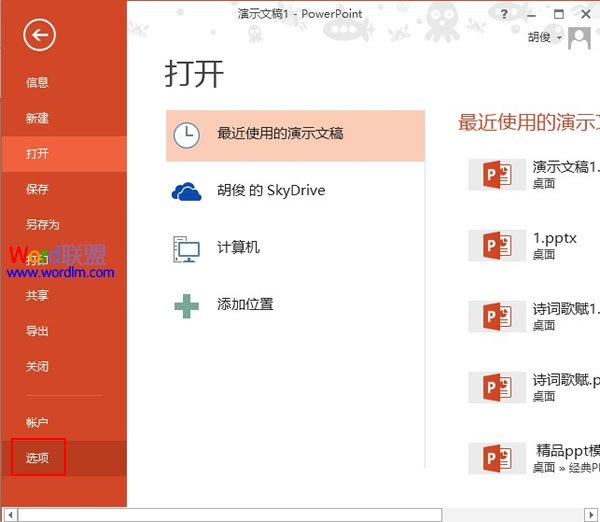Image resolution: width=600 pixels, height=522 pixels.
Task: Minimize the PowerPoint window
Action: click(x=531, y=15)
